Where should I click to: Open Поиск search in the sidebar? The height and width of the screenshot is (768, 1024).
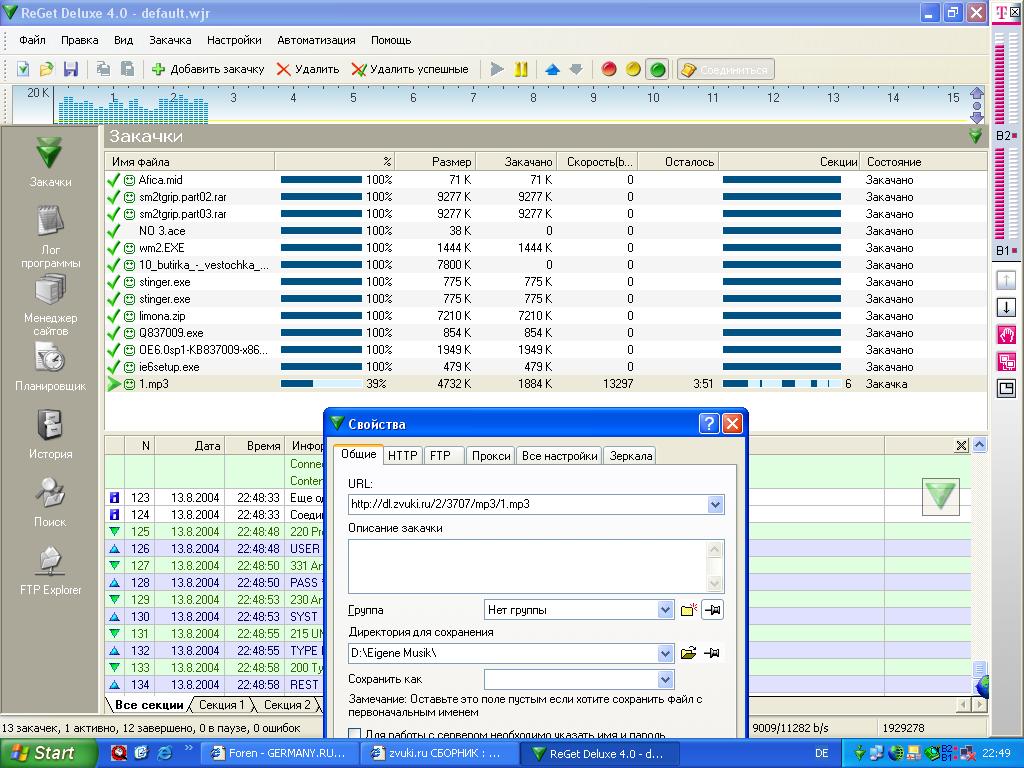tap(50, 502)
